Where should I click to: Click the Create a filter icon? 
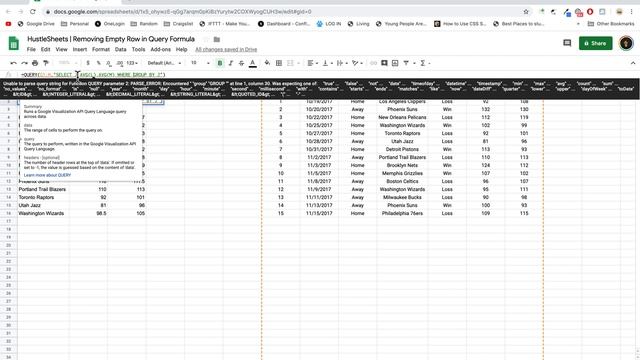[406, 63]
